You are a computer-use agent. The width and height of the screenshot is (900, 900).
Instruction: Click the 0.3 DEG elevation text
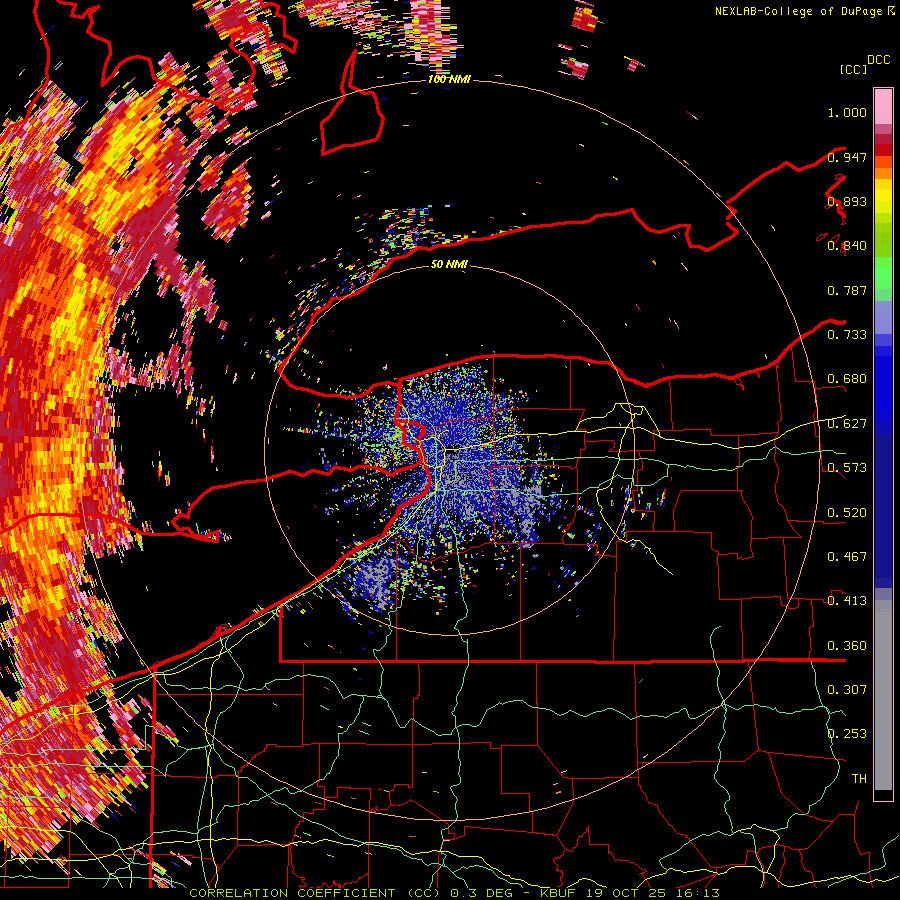[481, 893]
